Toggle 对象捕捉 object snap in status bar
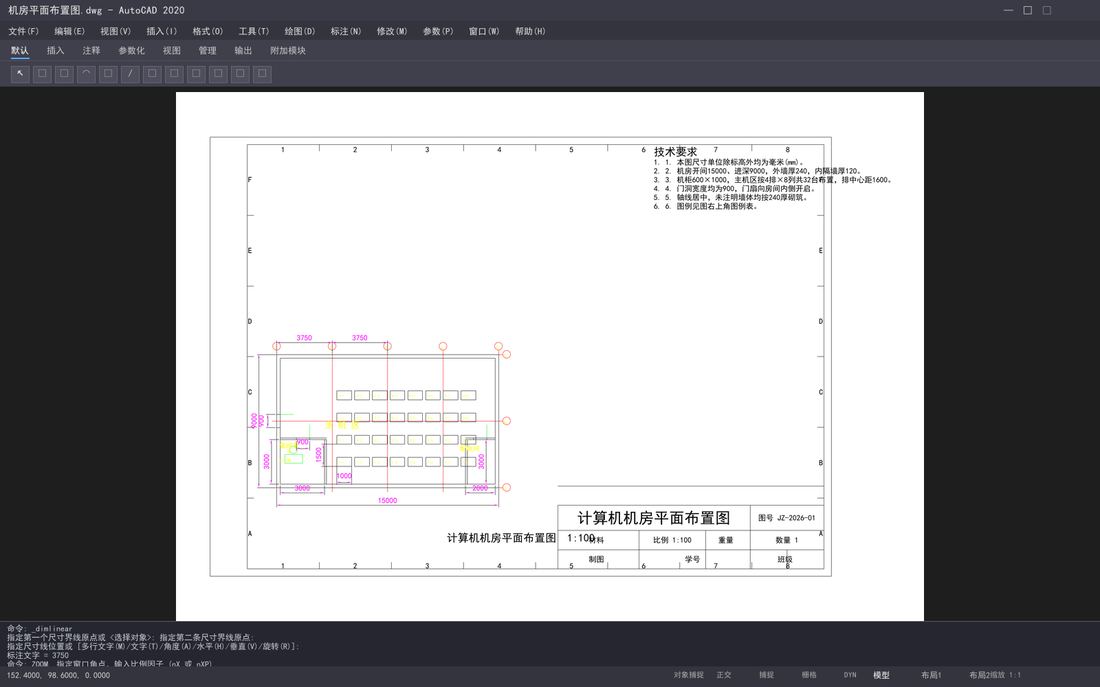 tap(688, 675)
